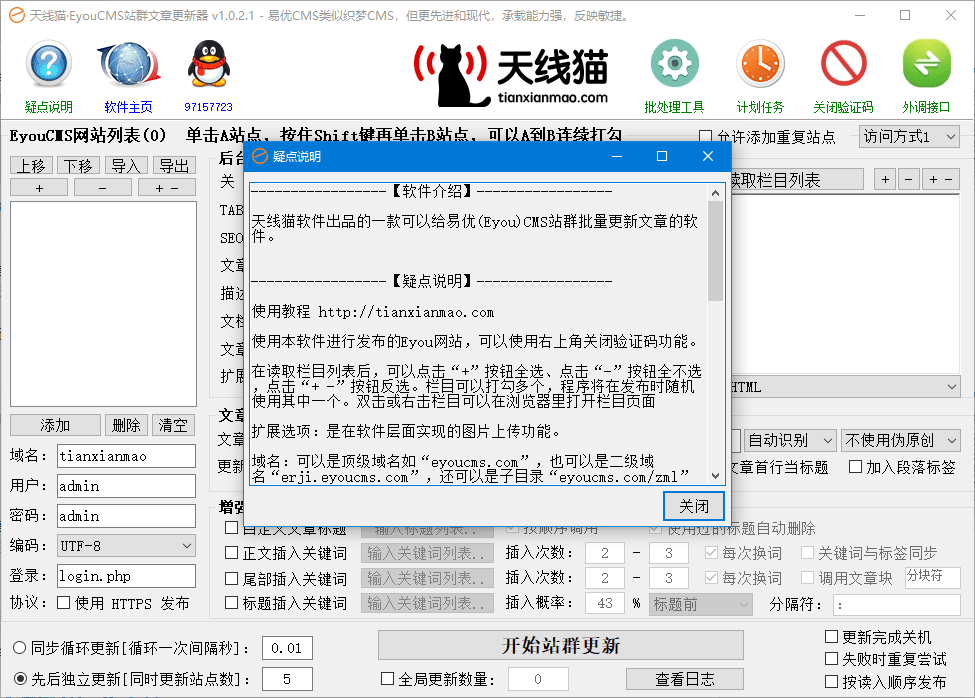Enable 全局更新数量 checkbox

pyautogui.click(x=387, y=679)
